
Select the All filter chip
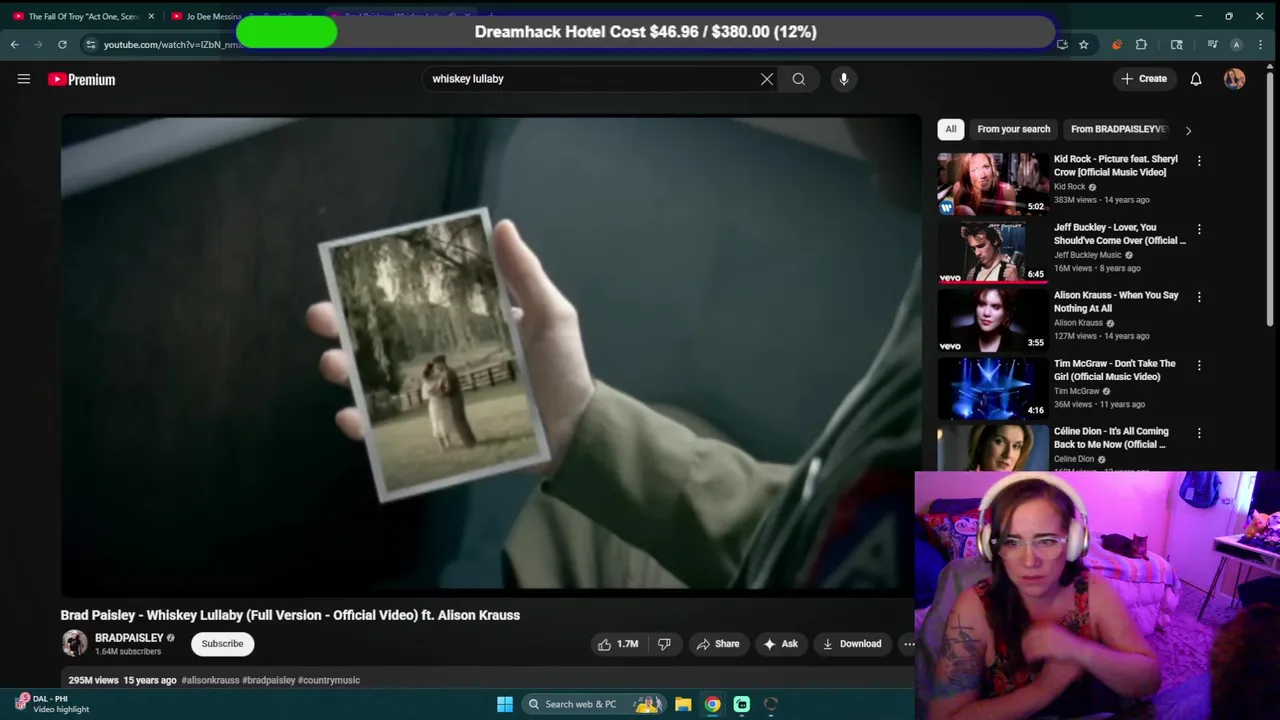pyautogui.click(x=951, y=129)
